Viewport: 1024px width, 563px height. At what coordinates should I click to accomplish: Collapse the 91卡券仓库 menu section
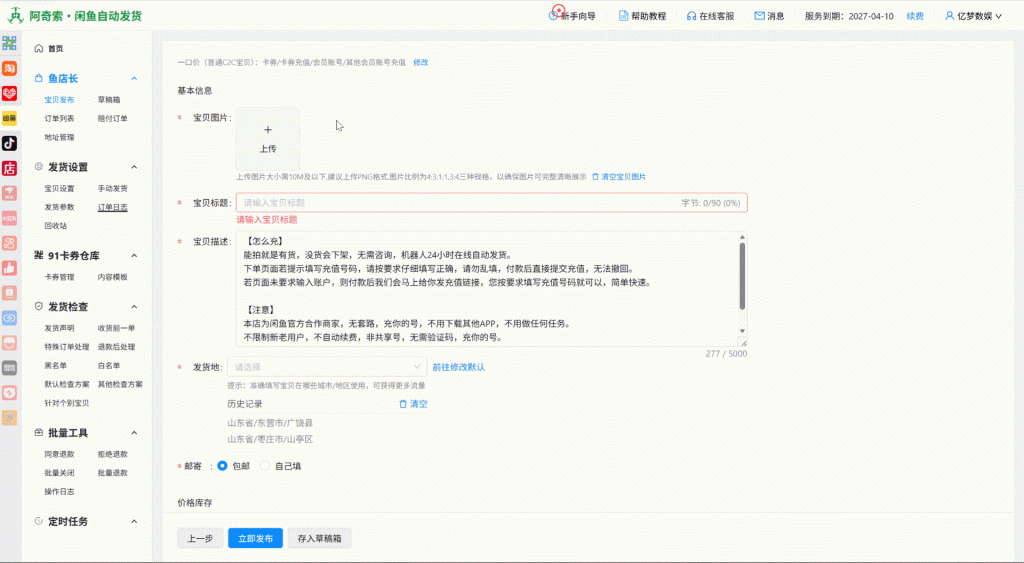(x=134, y=255)
